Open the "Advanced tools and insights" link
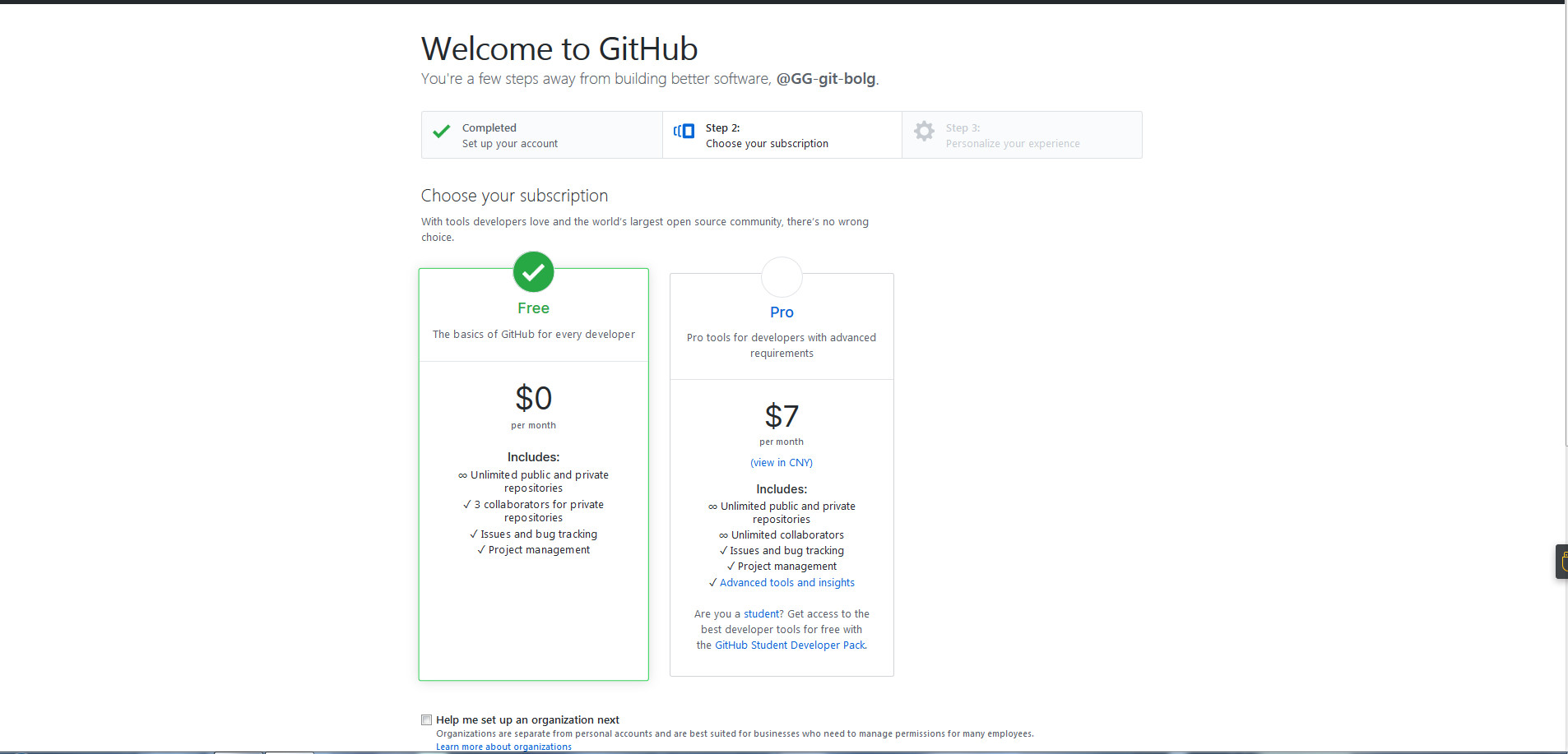Screen dimensions: 1568x754 click(x=786, y=583)
